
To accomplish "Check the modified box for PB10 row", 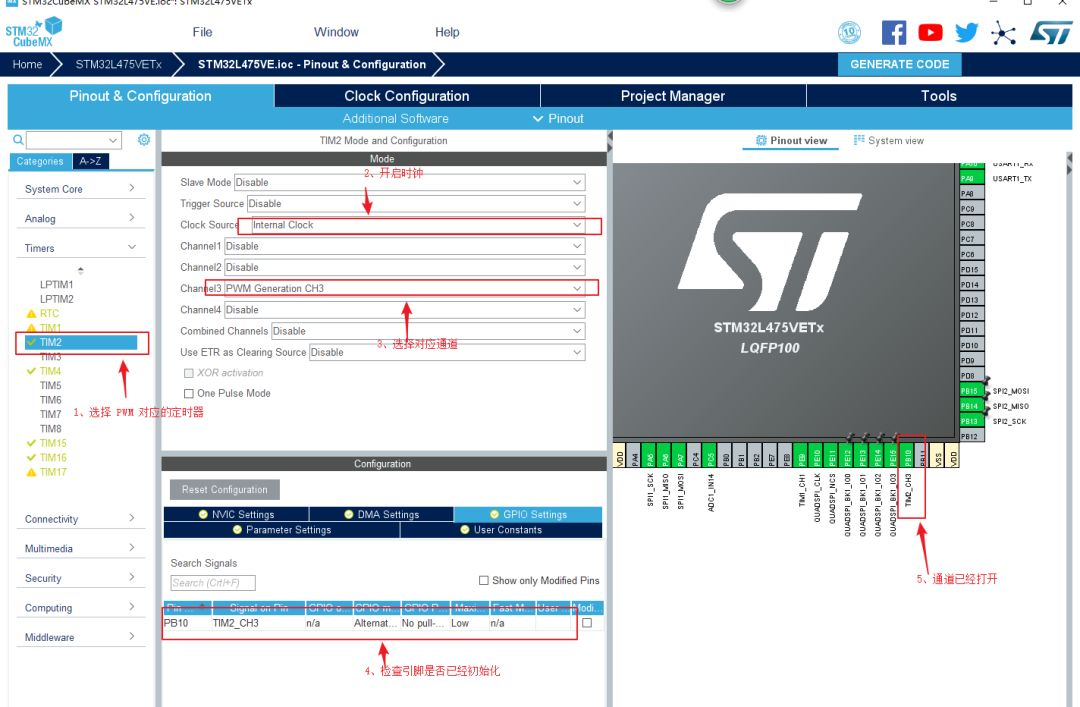I will click(x=587, y=622).
